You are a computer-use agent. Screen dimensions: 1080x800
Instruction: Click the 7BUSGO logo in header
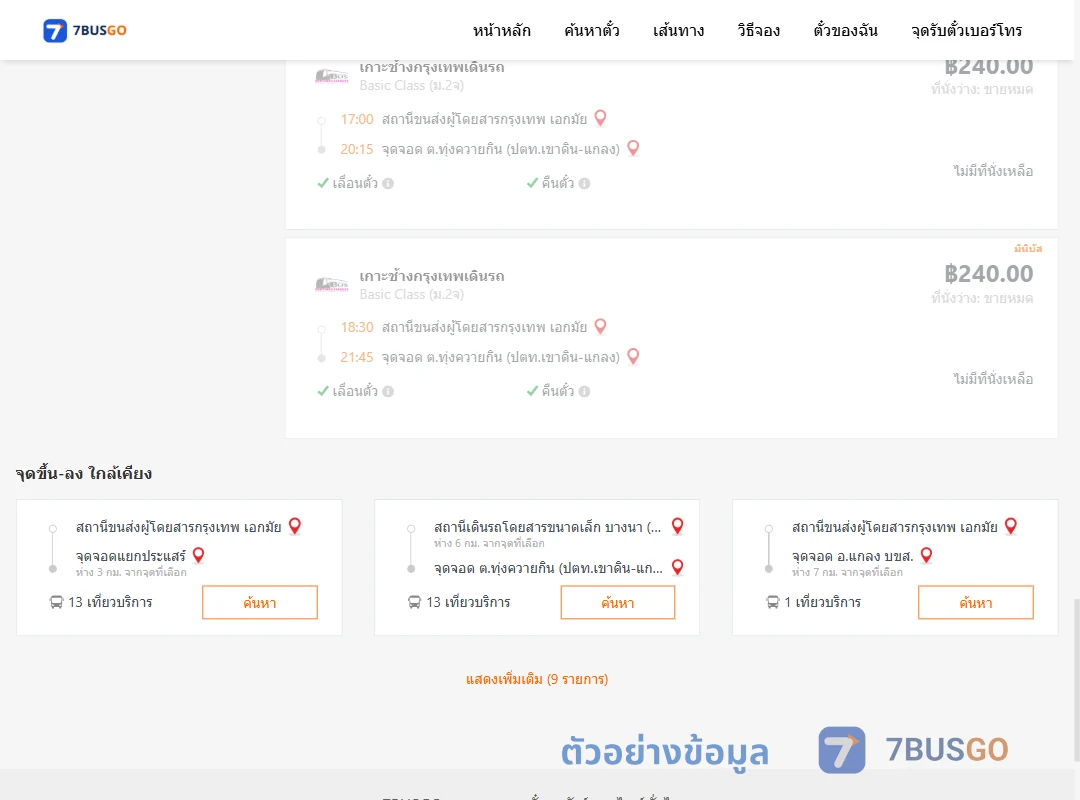(85, 30)
